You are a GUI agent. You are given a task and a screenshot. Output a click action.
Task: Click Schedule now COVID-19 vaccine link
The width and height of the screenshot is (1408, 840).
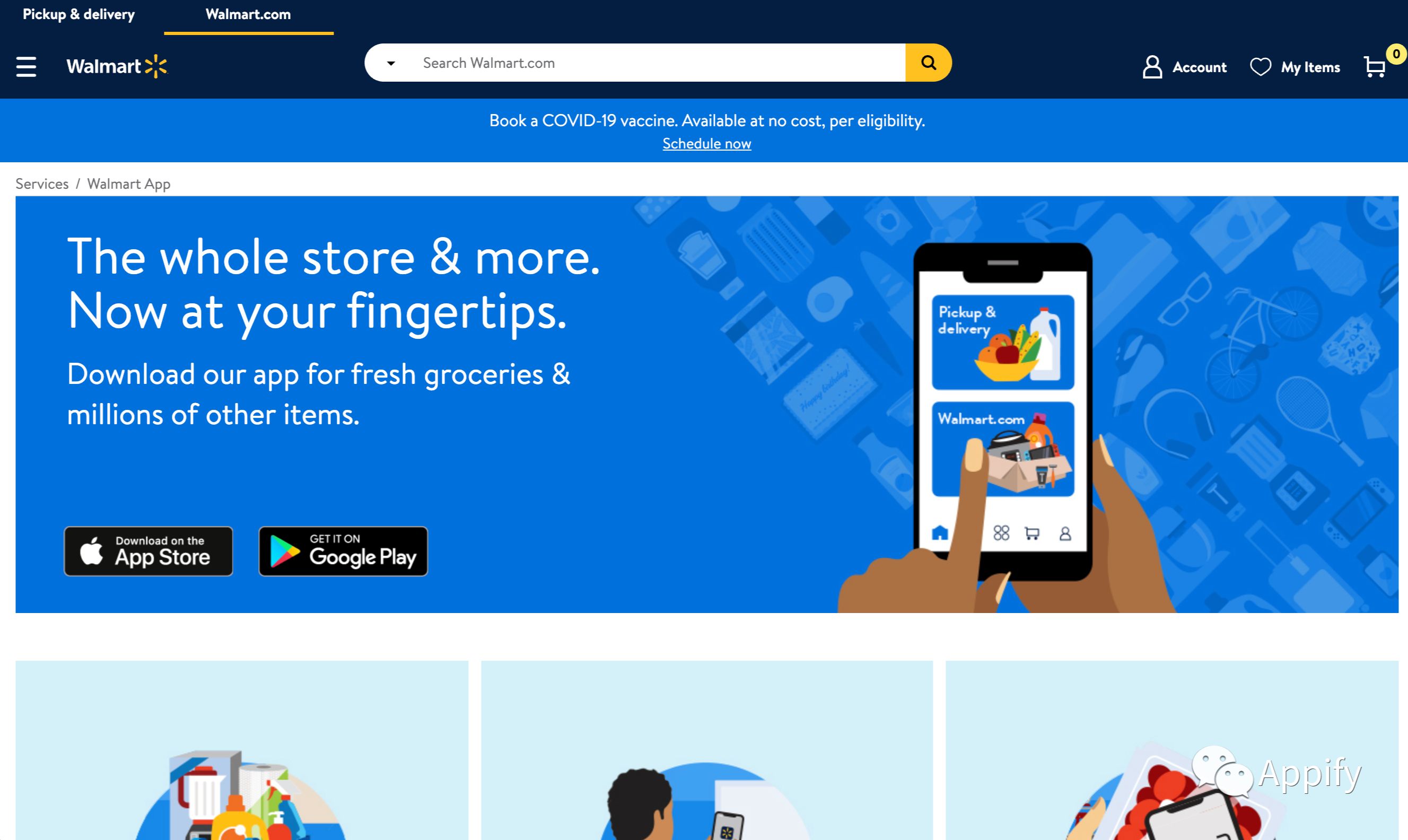pos(707,143)
